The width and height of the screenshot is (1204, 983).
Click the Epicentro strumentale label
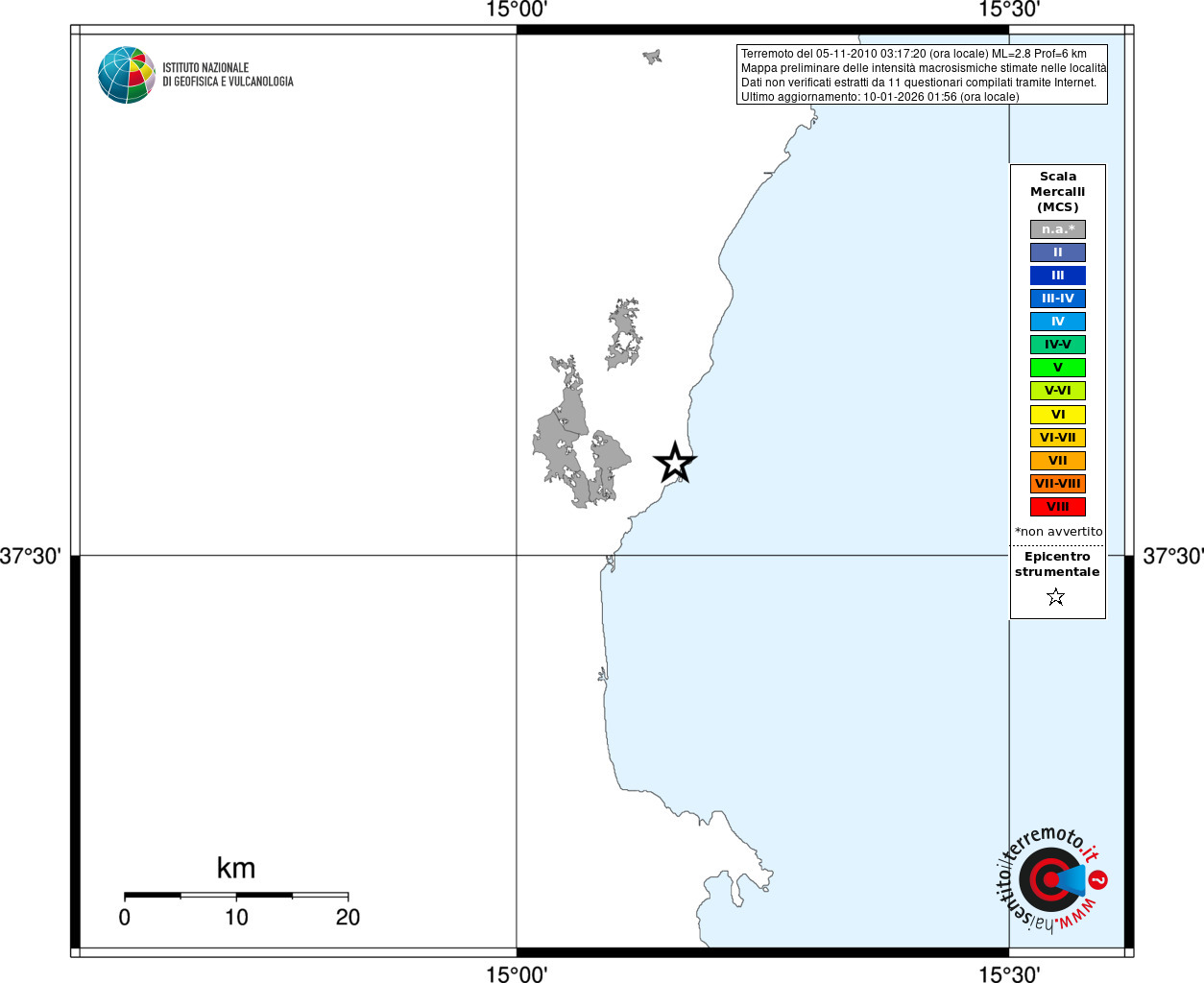pyautogui.click(x=1057, y=564)
